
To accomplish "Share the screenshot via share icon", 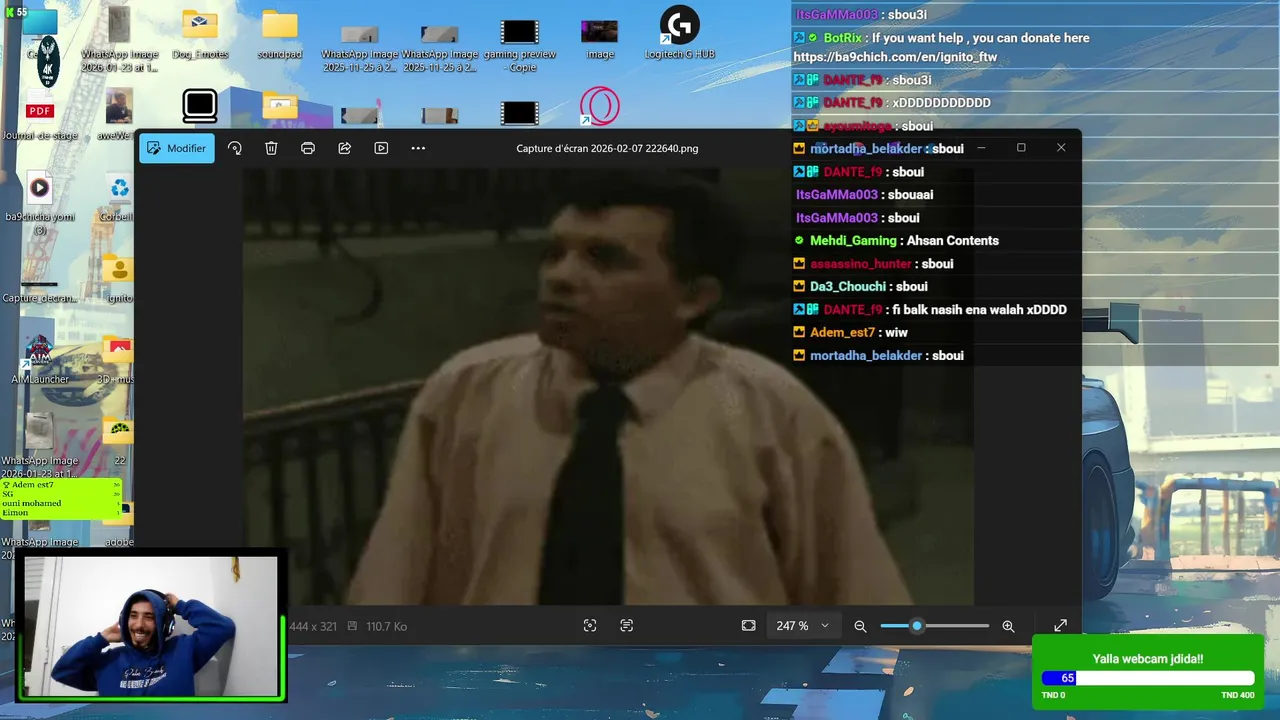I will 345,148.
